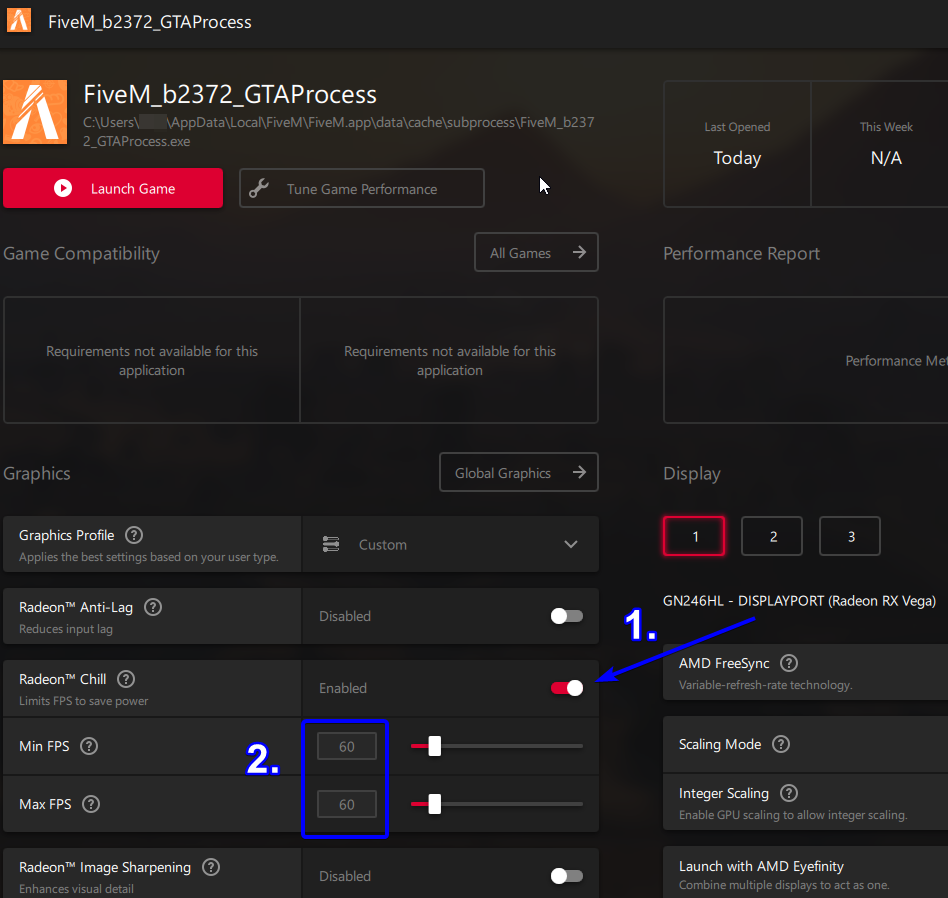This screenshot has height=898, width=948.
Task: Click the help icon next to Graphics Profile
Action: pos(134,535)
